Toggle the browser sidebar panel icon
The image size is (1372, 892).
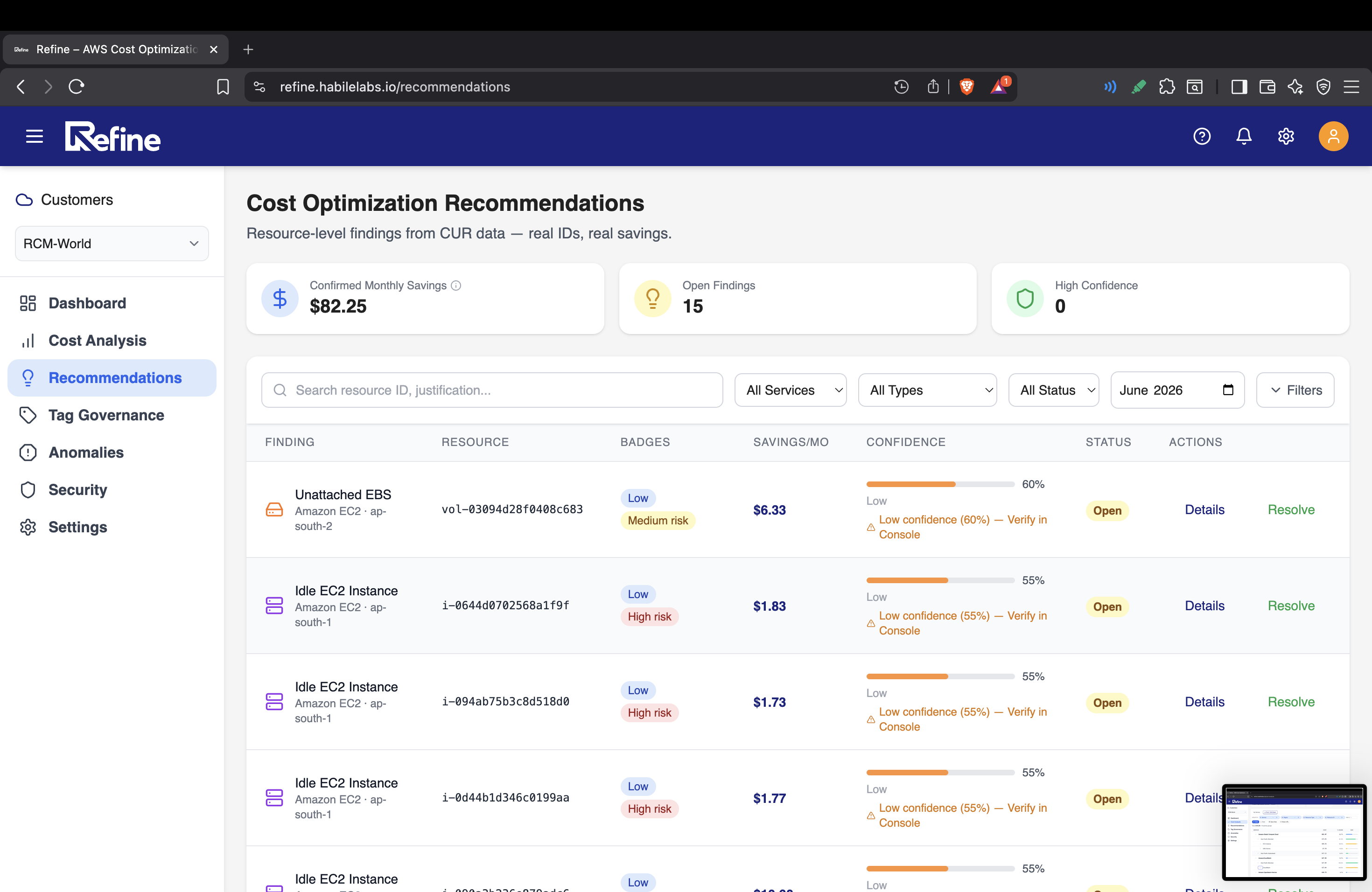click(1239, 86)
